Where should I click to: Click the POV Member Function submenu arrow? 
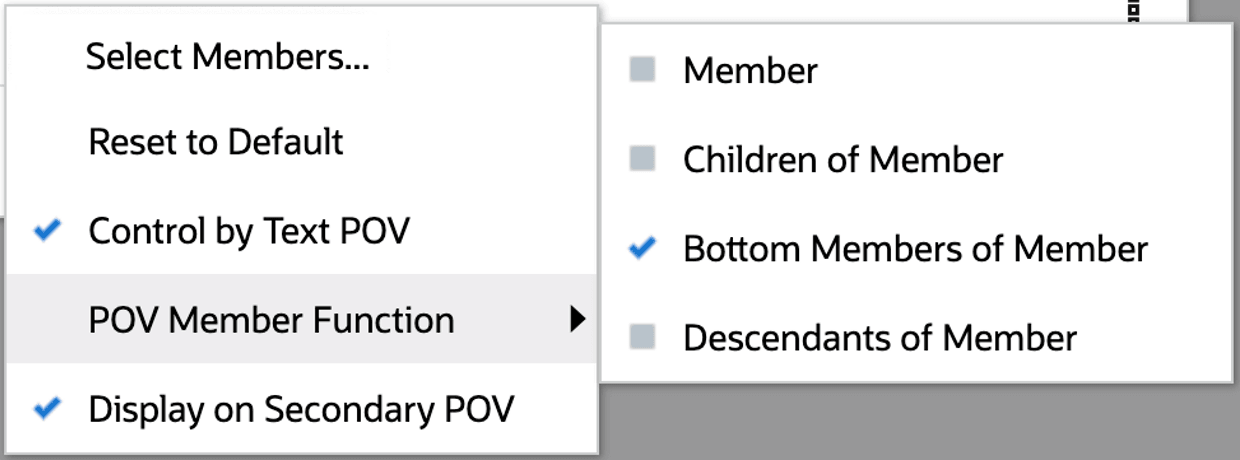click(x=577, y=320)
